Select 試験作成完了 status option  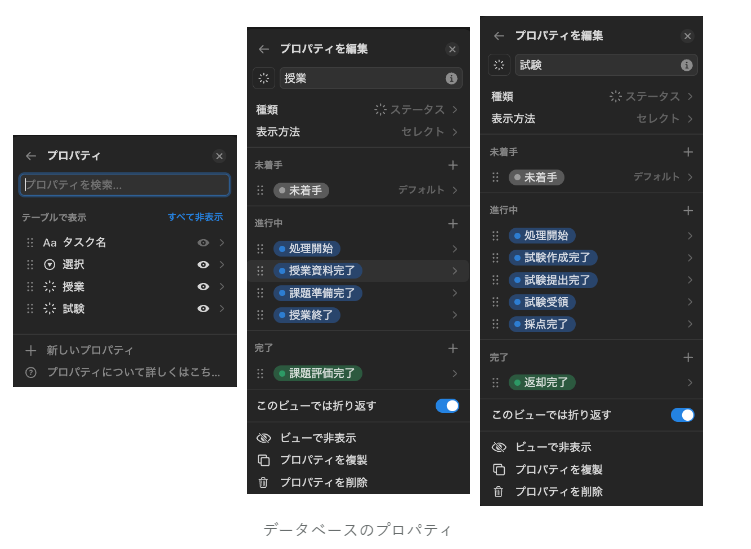click(592, 258)
